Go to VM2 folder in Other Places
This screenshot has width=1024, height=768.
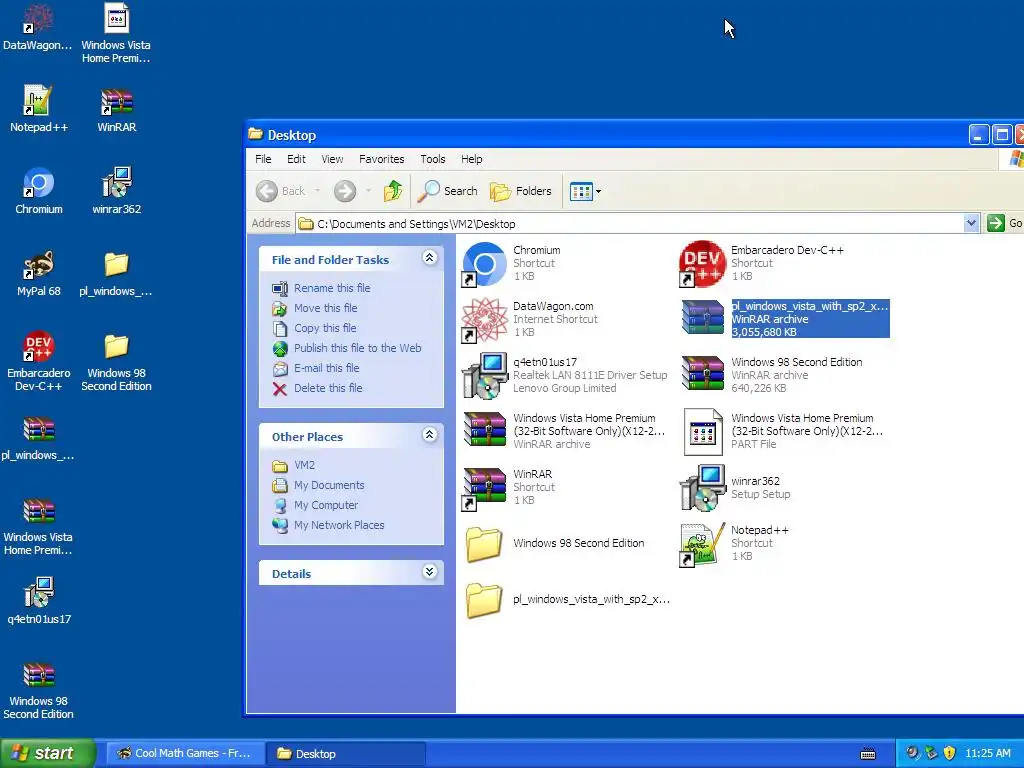(x=304, y=465)
